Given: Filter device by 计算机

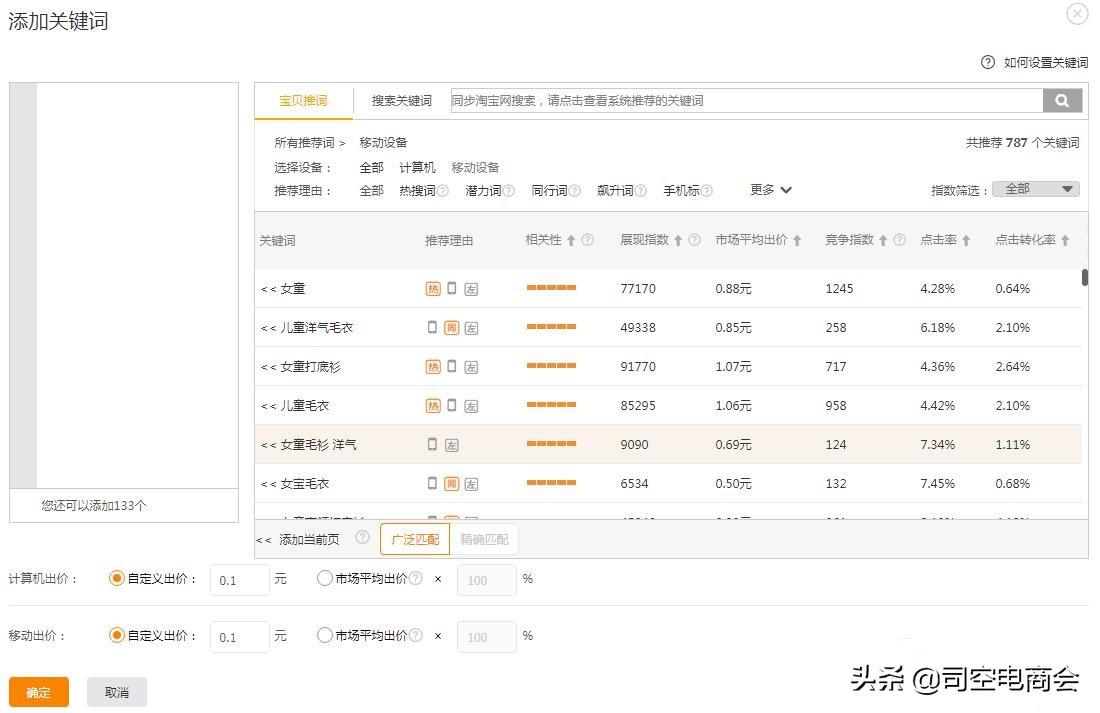Looking at the screenshot, I should 417,168.
